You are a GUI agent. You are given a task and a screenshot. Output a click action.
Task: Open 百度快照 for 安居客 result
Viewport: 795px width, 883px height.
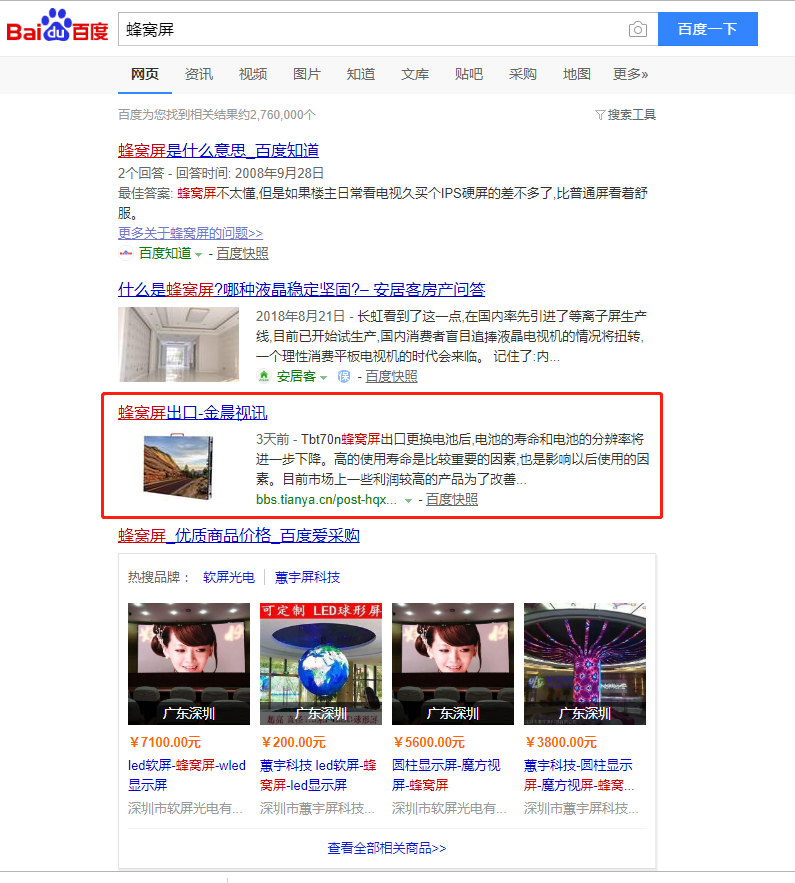(391, 376)
